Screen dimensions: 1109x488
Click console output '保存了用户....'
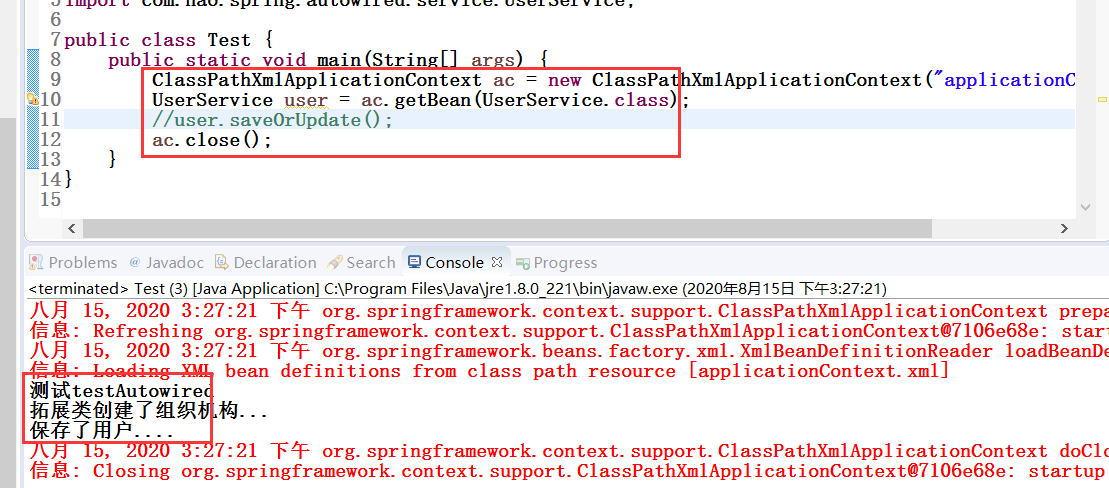pyautogui.click(x=102, y=430)
